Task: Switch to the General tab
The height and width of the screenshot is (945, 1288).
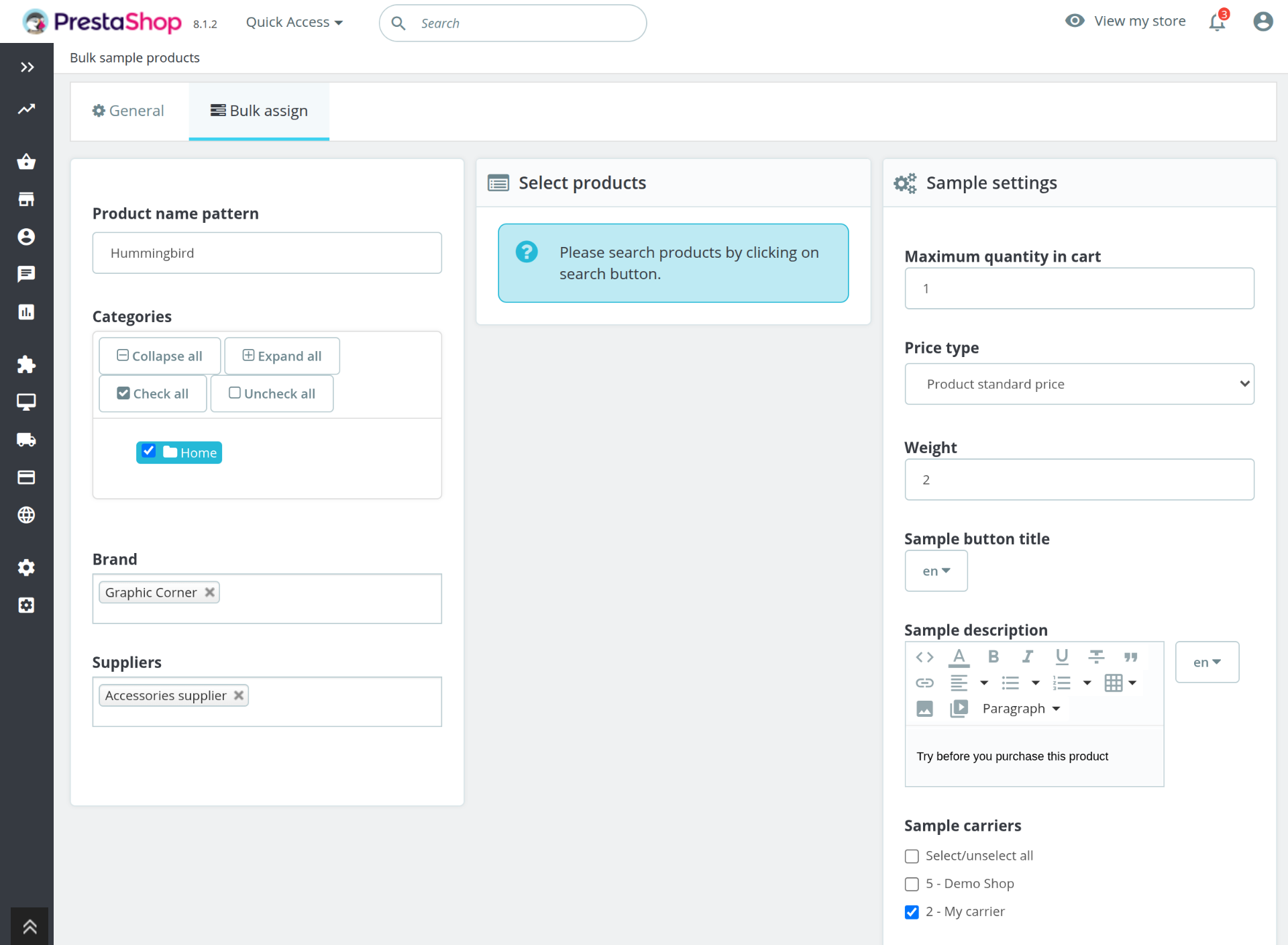Action: click(x=128, y=111)
